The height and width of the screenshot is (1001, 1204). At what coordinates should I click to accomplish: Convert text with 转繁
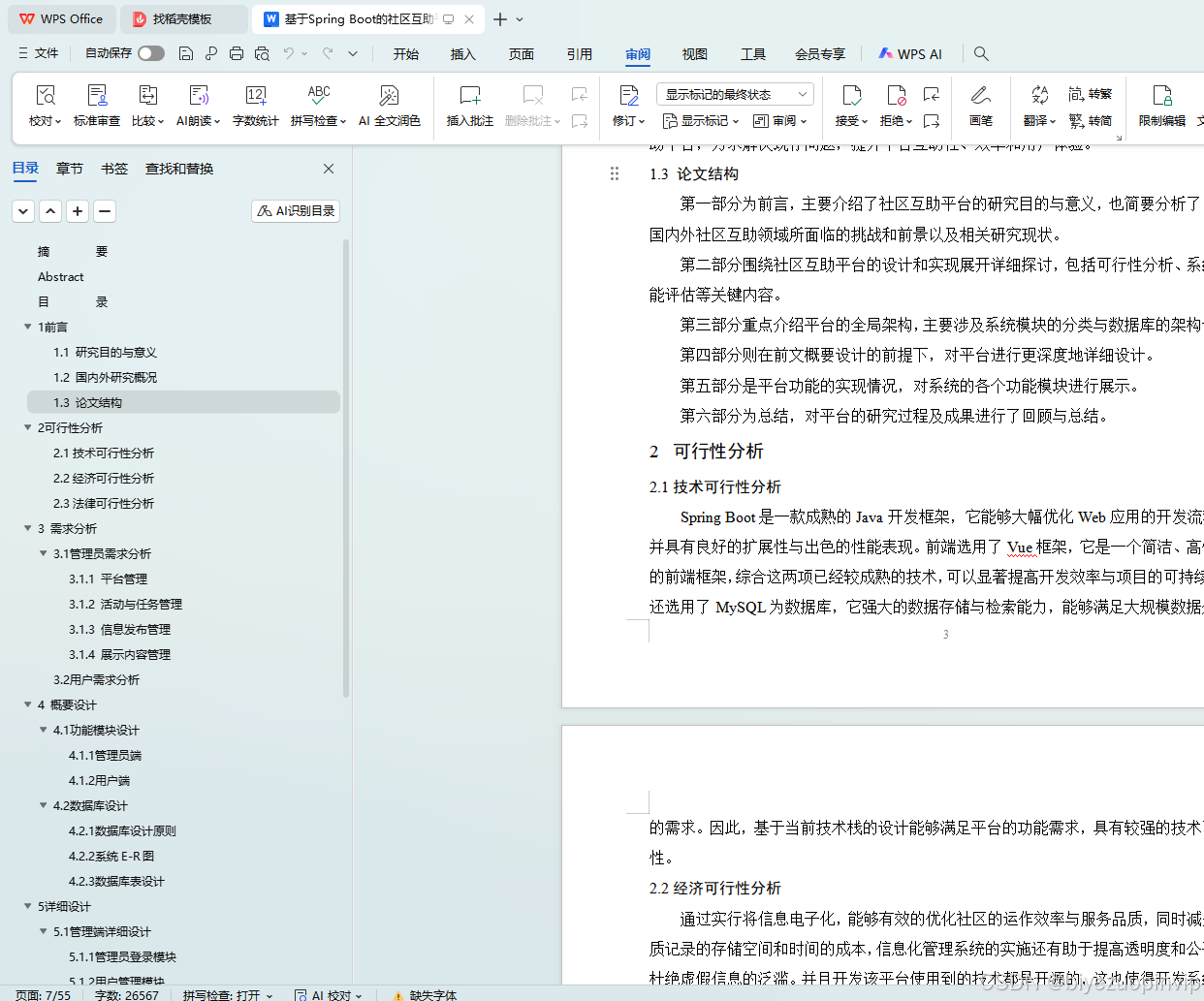click(x=1091, y=94)
